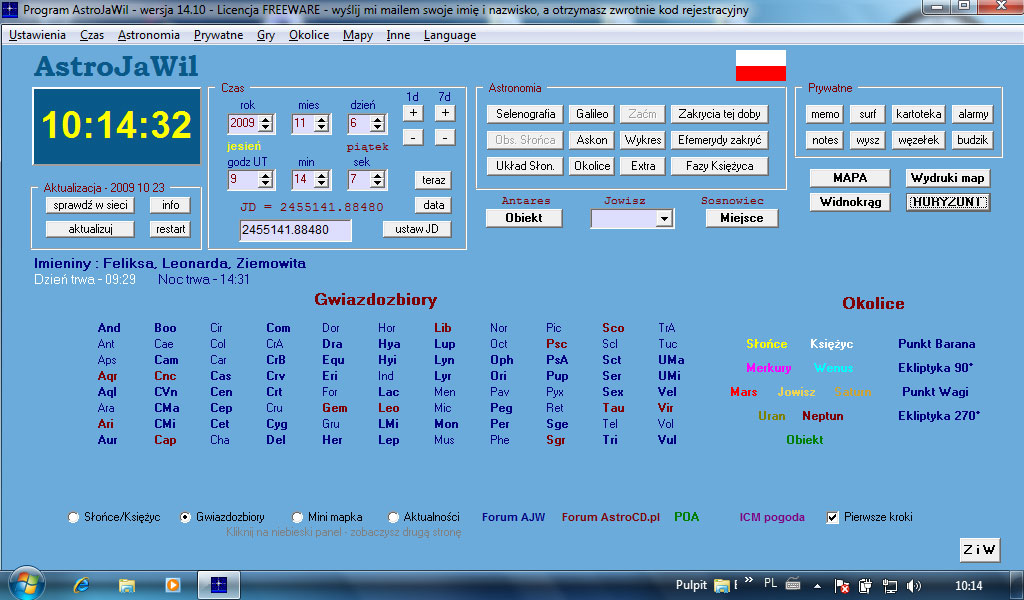Click the Polish flag icon
The height and width of the screenshot is (600, 1024).
pos(761,65)
